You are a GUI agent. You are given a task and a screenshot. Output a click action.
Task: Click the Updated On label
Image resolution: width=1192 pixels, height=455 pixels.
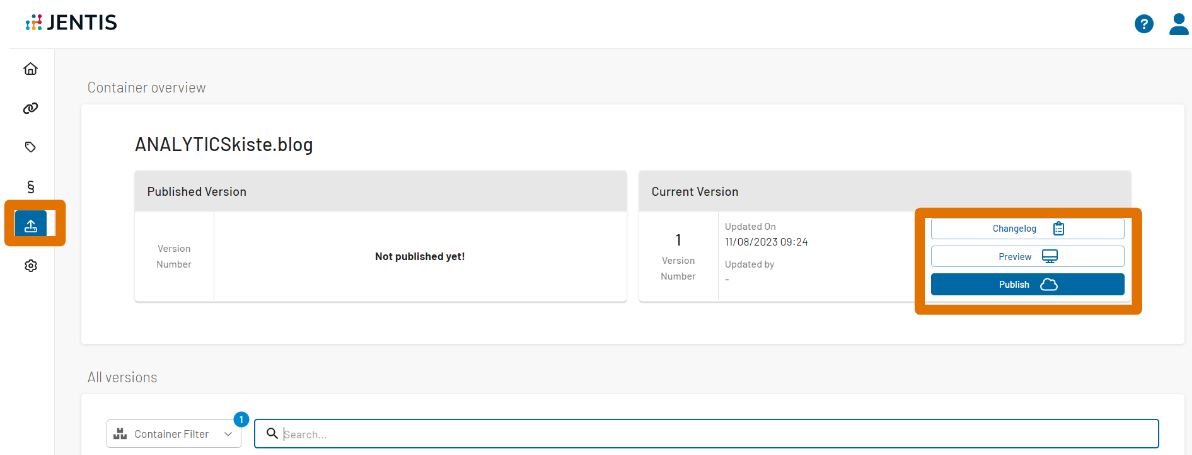750,226
